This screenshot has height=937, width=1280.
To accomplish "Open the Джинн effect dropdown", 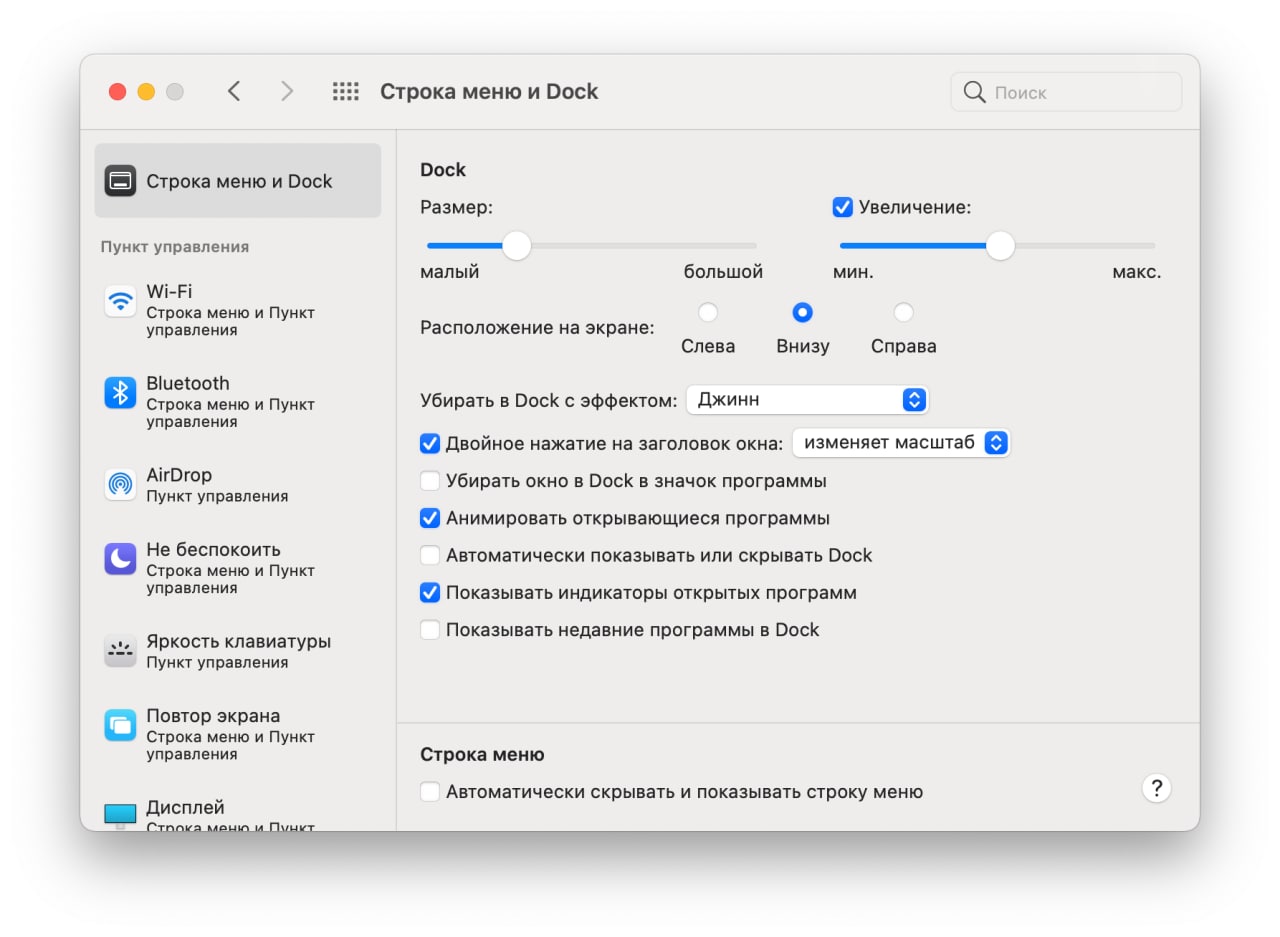I will coord(808,400).
